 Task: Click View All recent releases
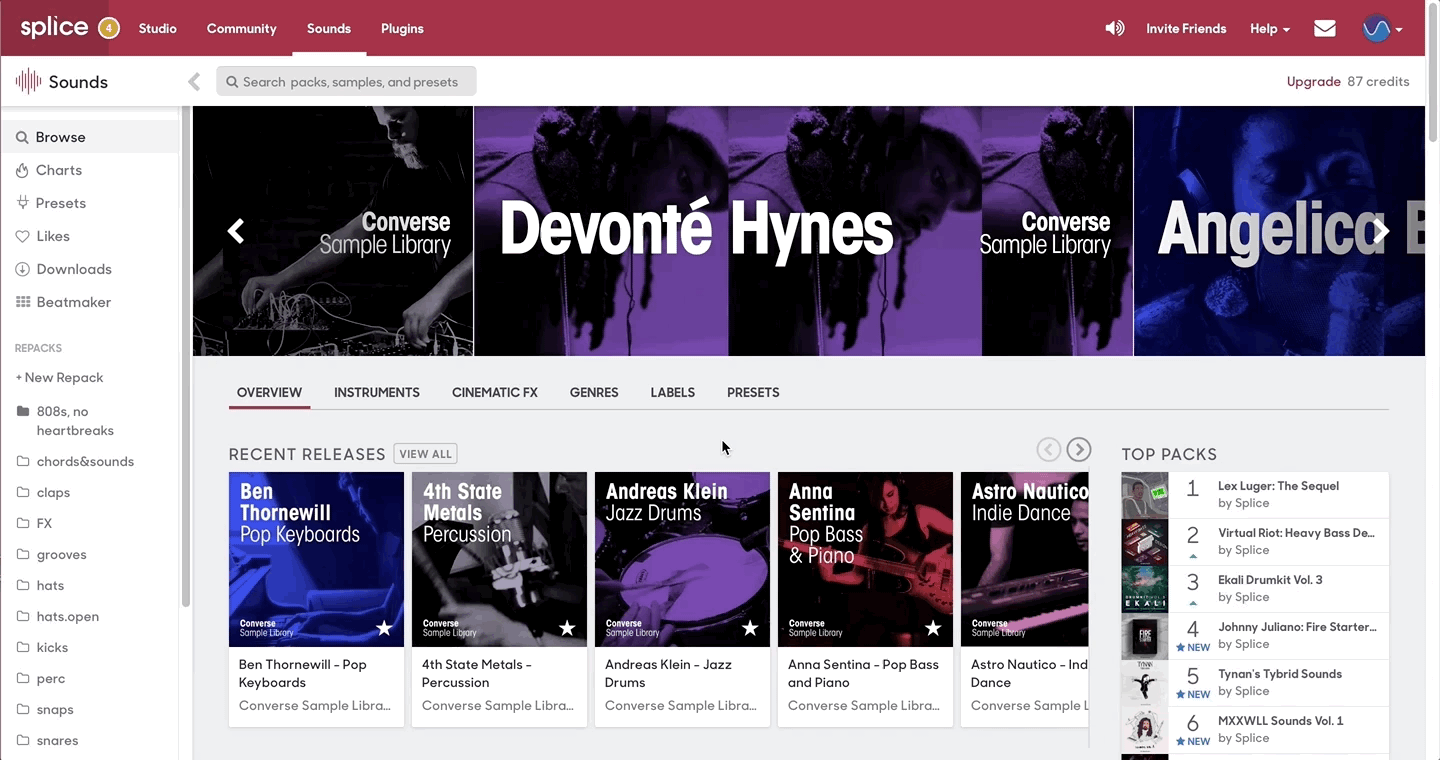426,454
